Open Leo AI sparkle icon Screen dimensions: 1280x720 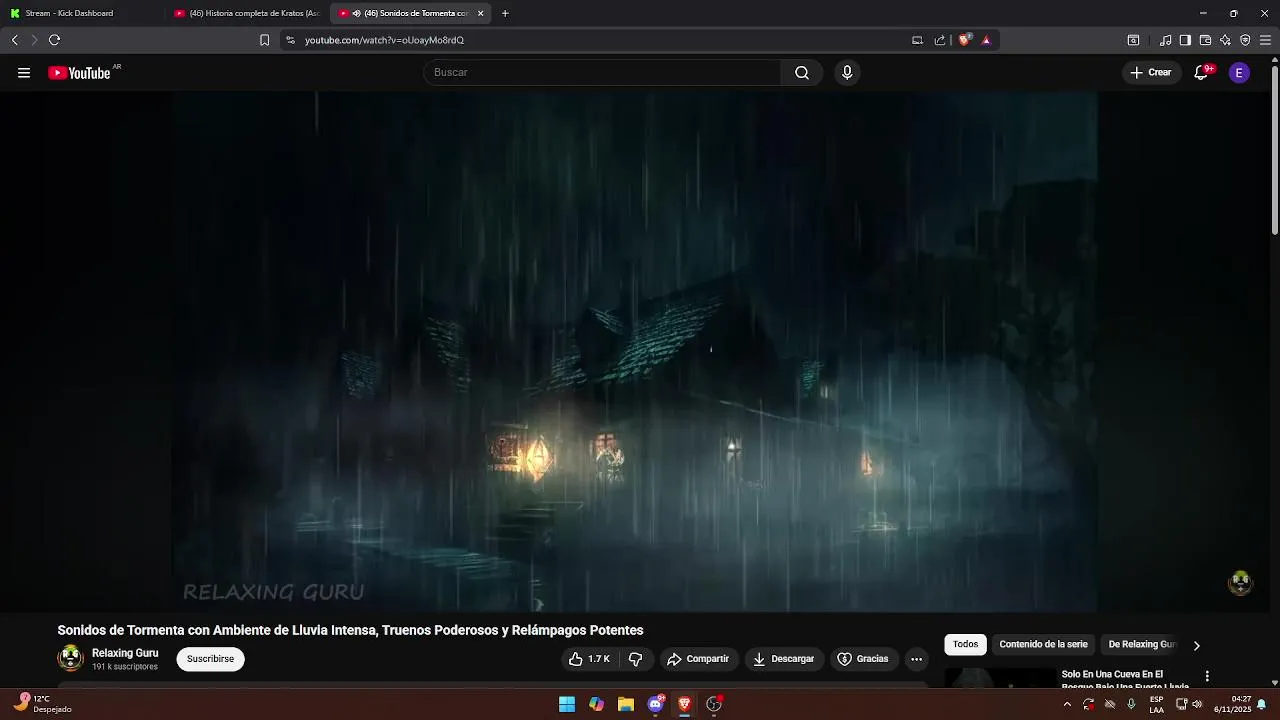point(1225,40)
